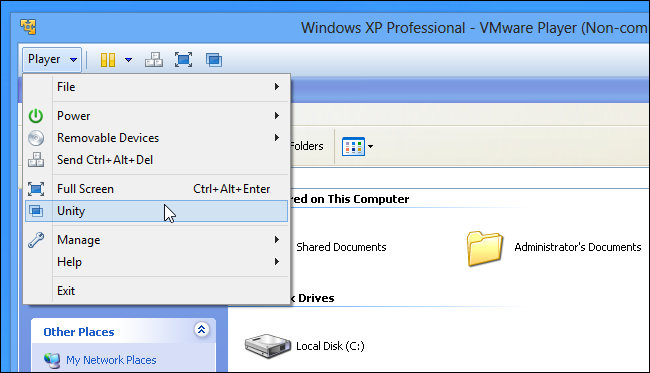Expand the File submenu arrow
Screen dimensions: 650x373
276,87
